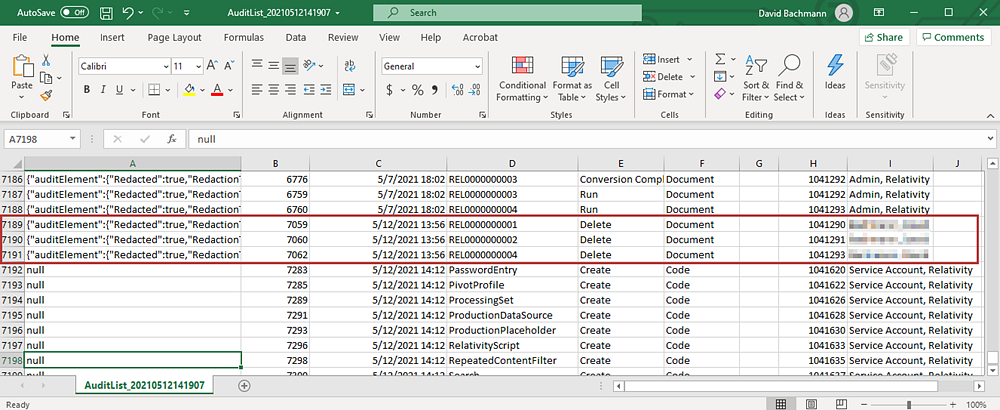1000x410 pixels.
Task: Expand the Format as Table menu
Action: pos(572,79)
